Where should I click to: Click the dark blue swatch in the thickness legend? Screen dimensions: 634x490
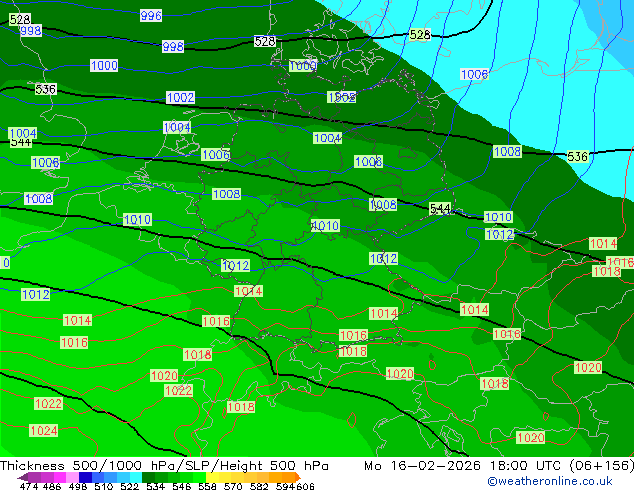[85, 477]
